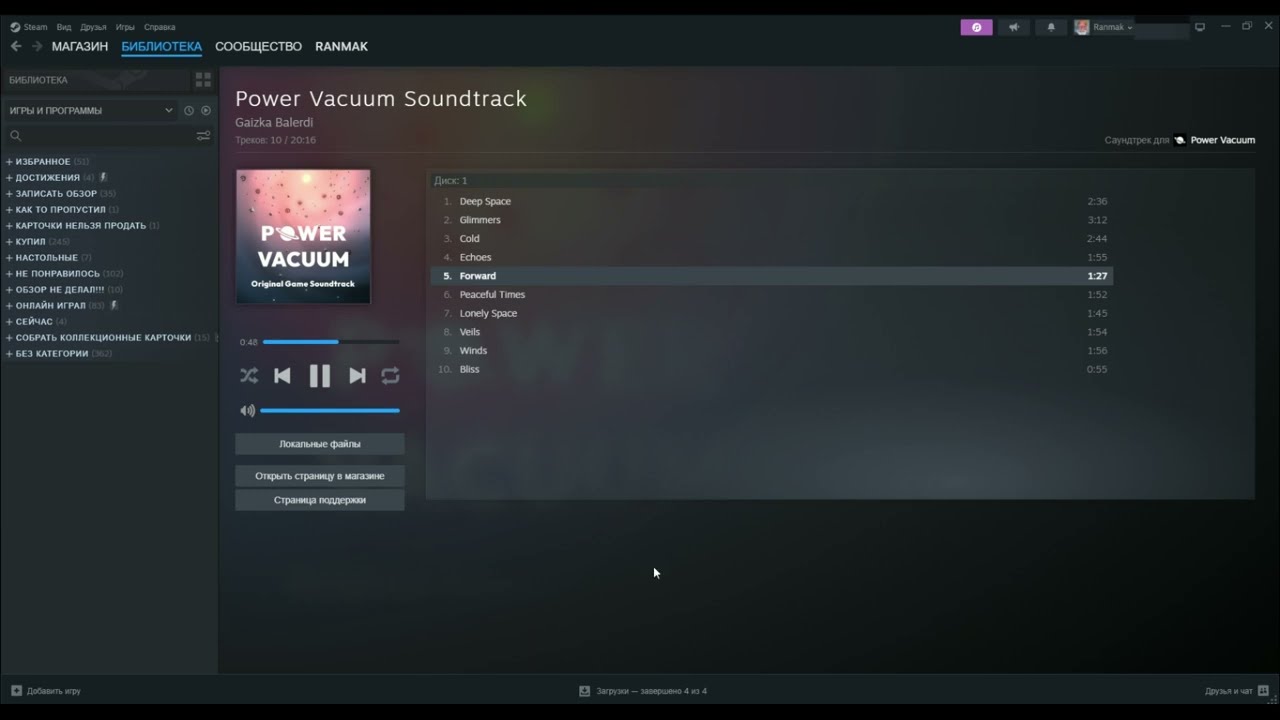Open the Ranmak account dropdown
The width and height of the screenshot is (1280, 720).
tap(1104, 27)
